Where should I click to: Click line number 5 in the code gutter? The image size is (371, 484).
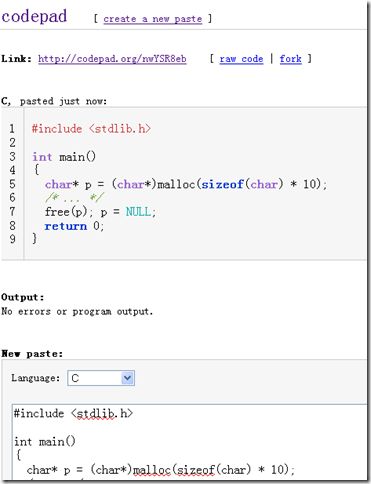coord(12,184)
